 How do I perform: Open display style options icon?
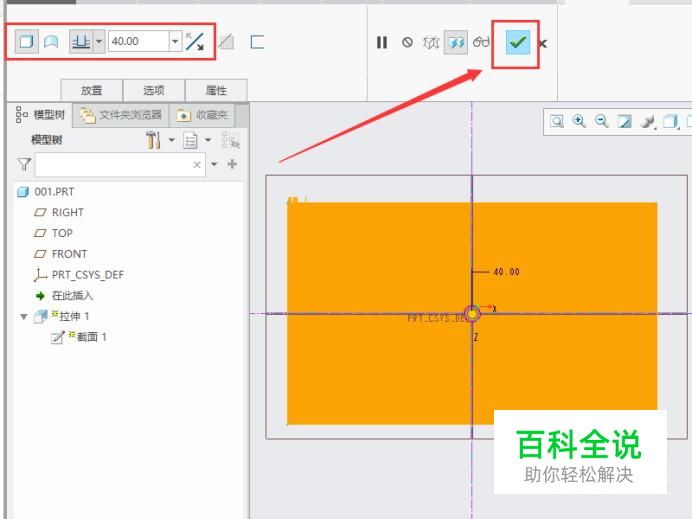tap(647, 121)
